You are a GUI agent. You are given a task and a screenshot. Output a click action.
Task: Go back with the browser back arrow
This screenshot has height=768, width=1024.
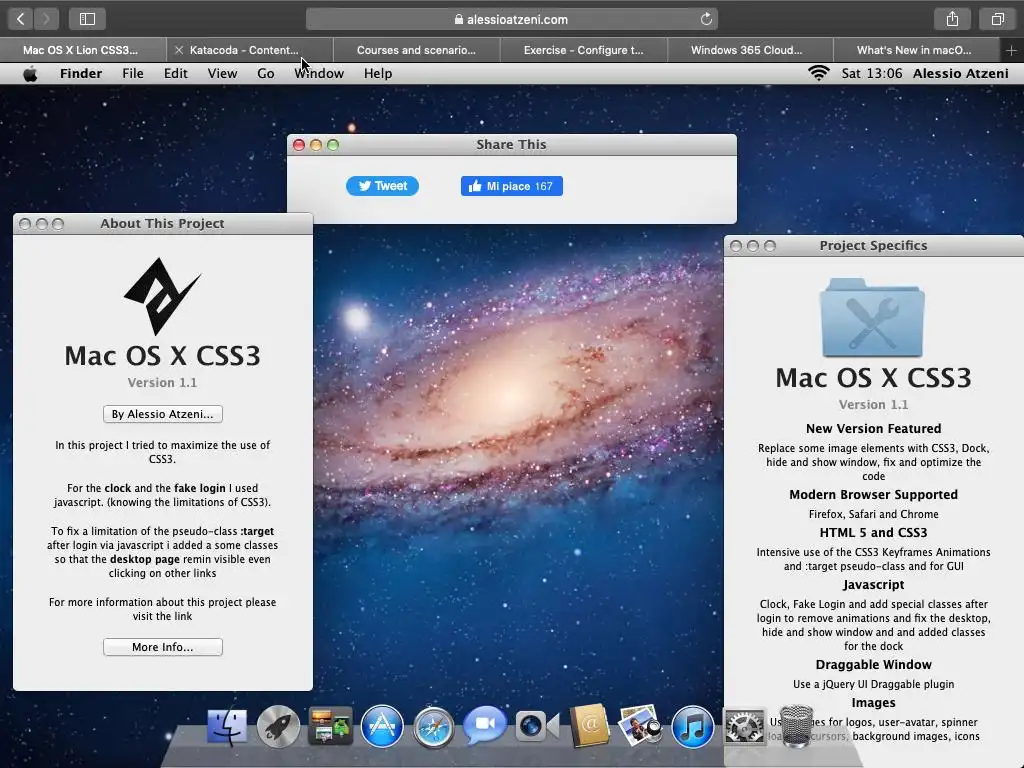pos(20,19)
